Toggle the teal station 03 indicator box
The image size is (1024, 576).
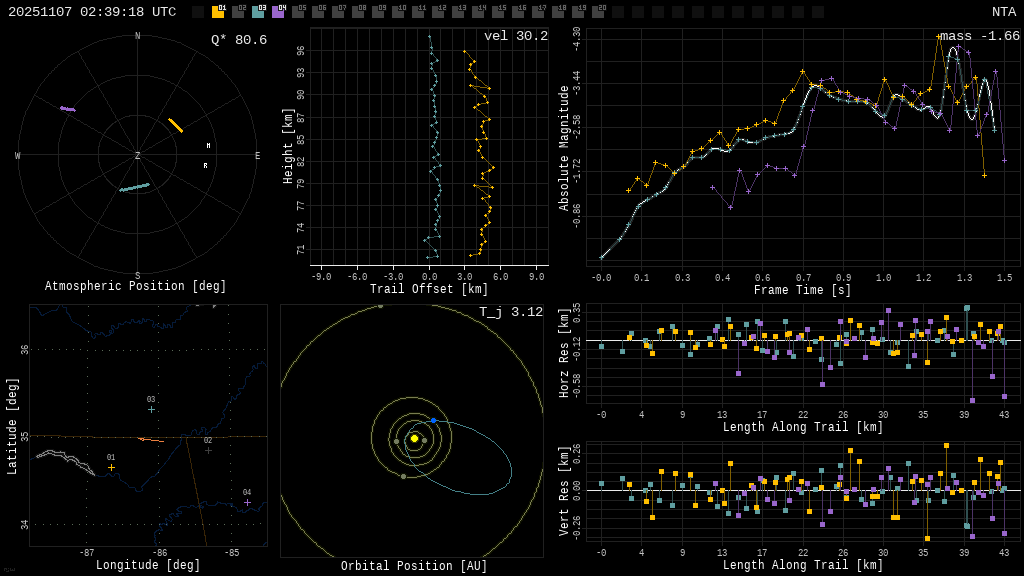click(x=258, y=12)
